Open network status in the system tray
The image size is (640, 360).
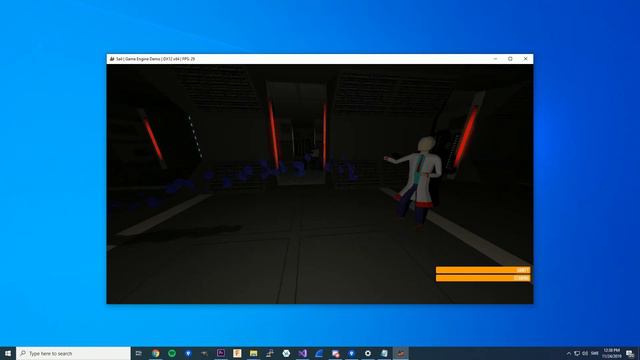click(x=577, y=353)
